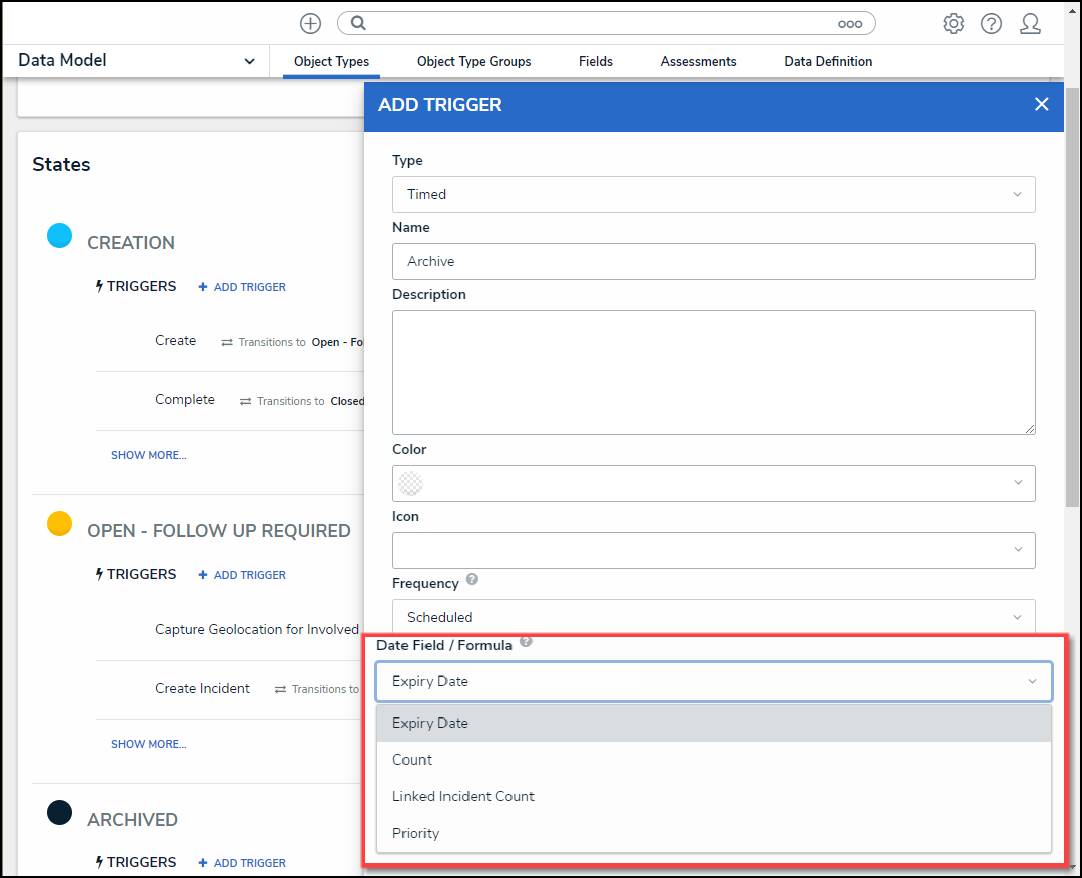Image resolution: width=1082 pixels, height=878 pixels.
Task: Close the Add Trigger panel
Action: (1041, 104)
